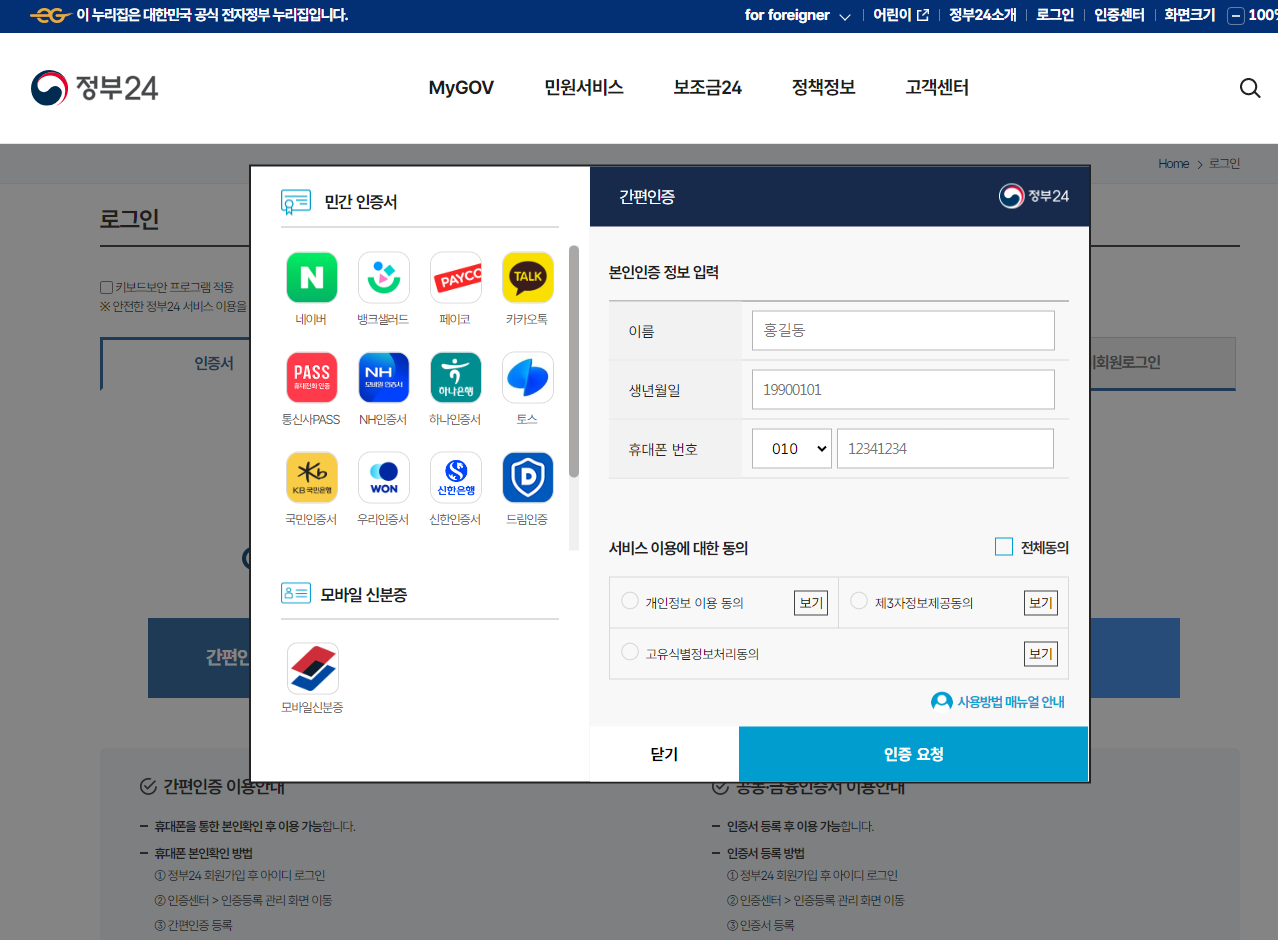Check 키보드보안 프로그램 적용
The width and height of the screenshot is (1278, 940).
(x=105, y=287)
